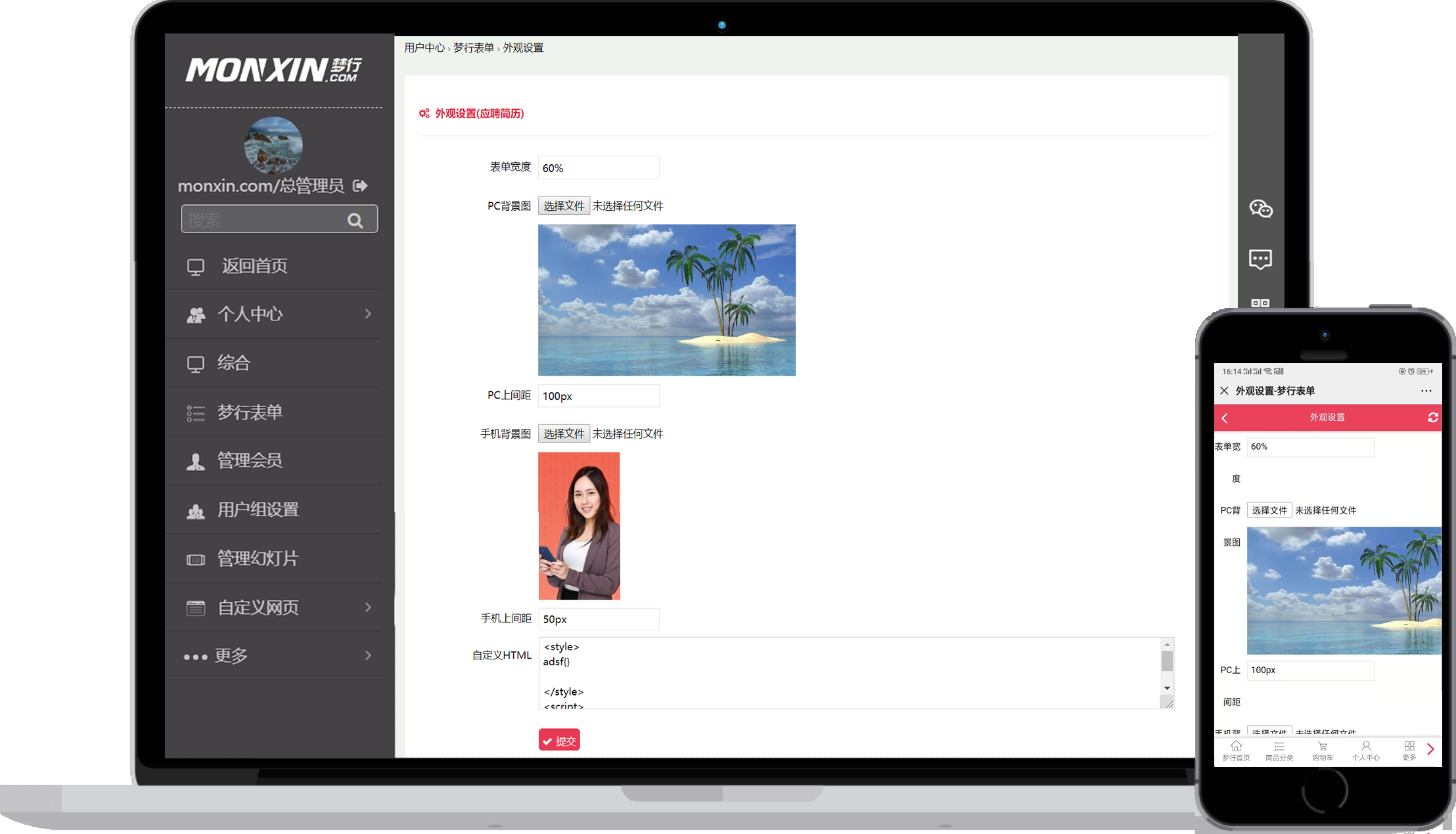Click the WeChat icon on right bar
Screen dimensions: 1456x834
1261,209
